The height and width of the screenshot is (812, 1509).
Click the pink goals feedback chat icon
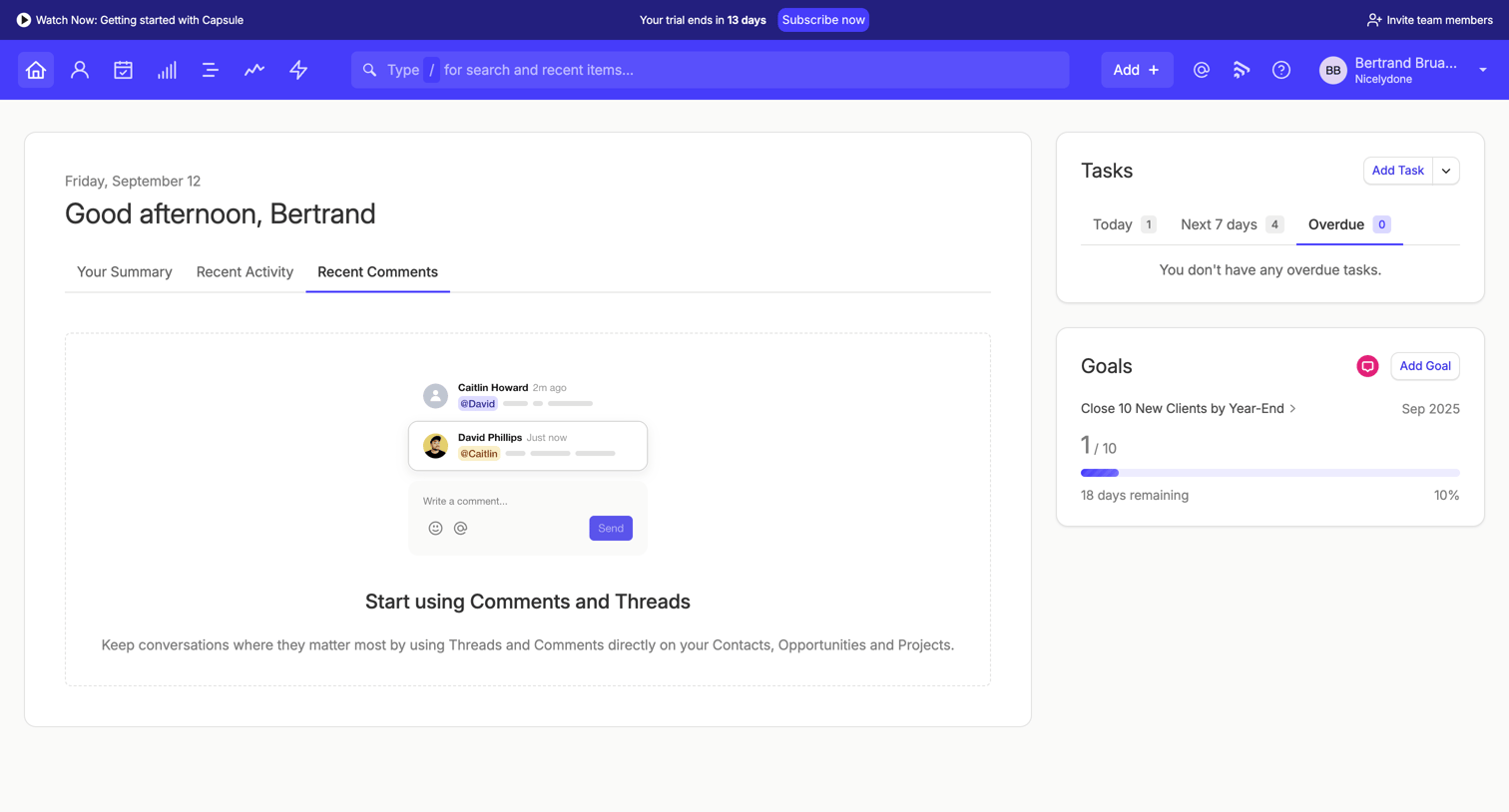[x=1367, y=366]
